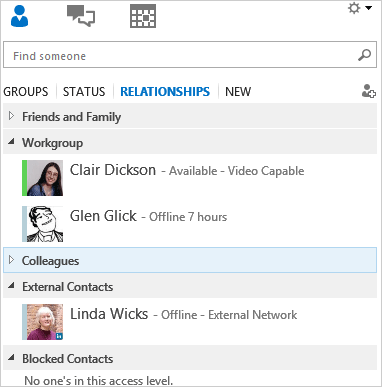Collapse the Blocked Contacts group triangle
The width and height of the screenshot is (382, 387).
11,357
